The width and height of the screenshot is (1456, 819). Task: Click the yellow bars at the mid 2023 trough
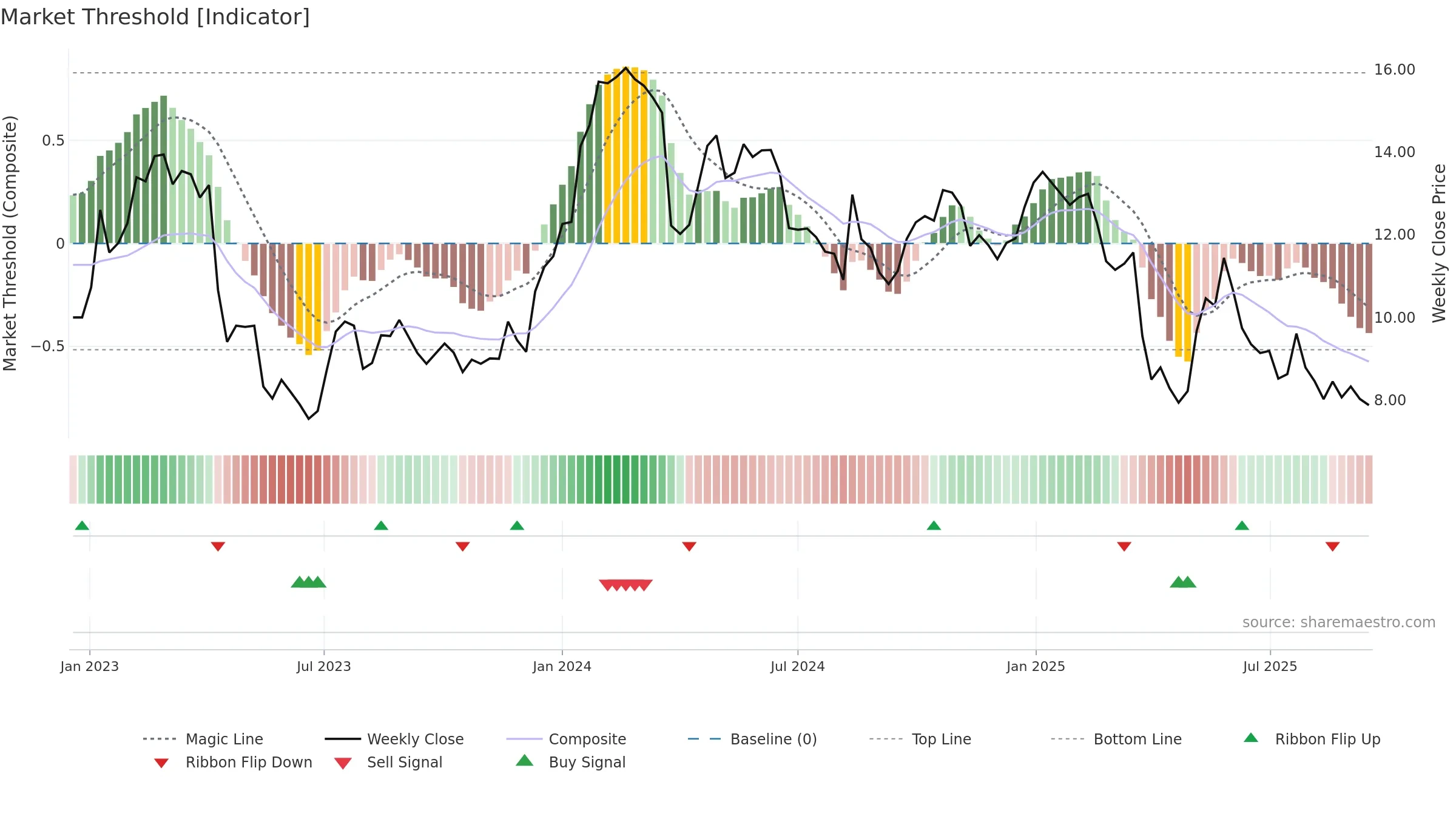pyautogui.click(x=308, y=298)
